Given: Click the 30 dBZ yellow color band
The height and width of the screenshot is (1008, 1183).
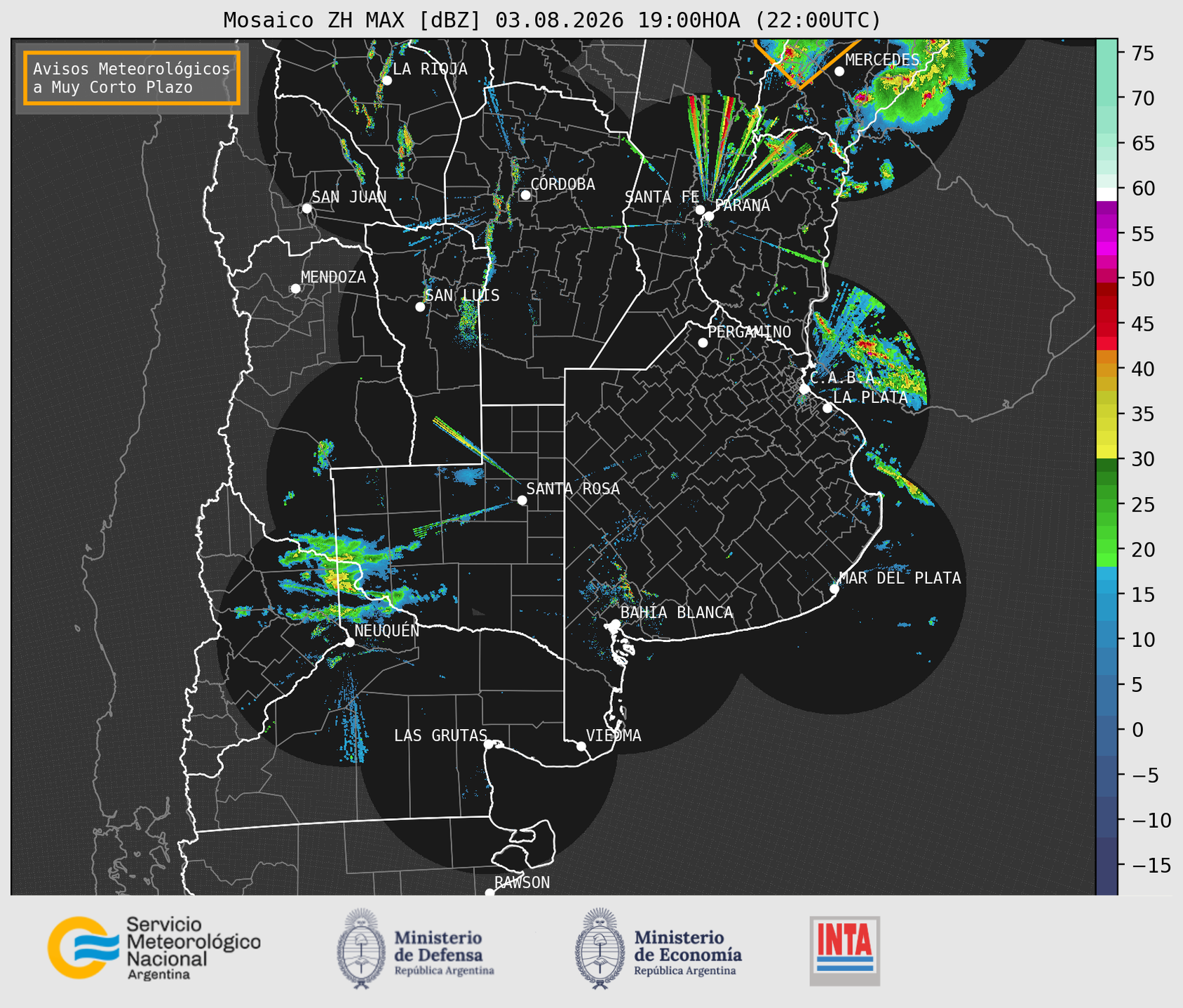Looking at the screenshot, I should [1106, 452].
